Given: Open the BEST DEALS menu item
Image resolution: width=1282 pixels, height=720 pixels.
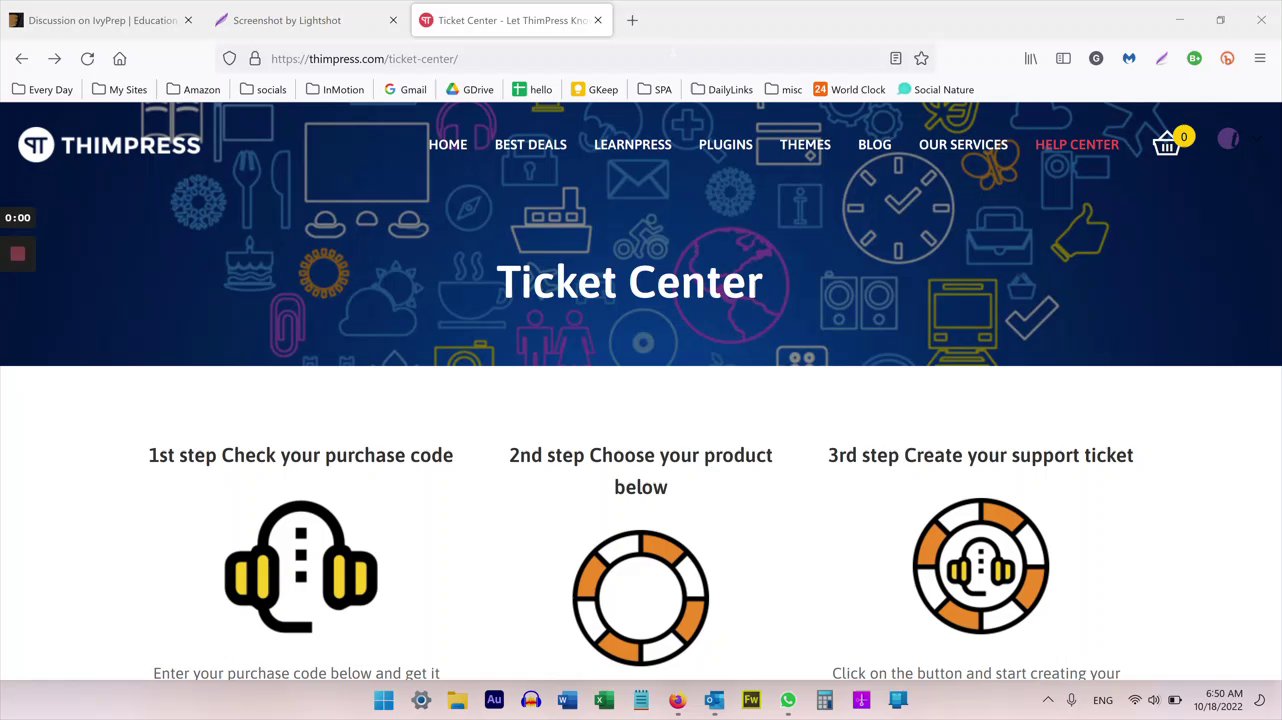Looking at the screenshot, I should coord(531,145).
